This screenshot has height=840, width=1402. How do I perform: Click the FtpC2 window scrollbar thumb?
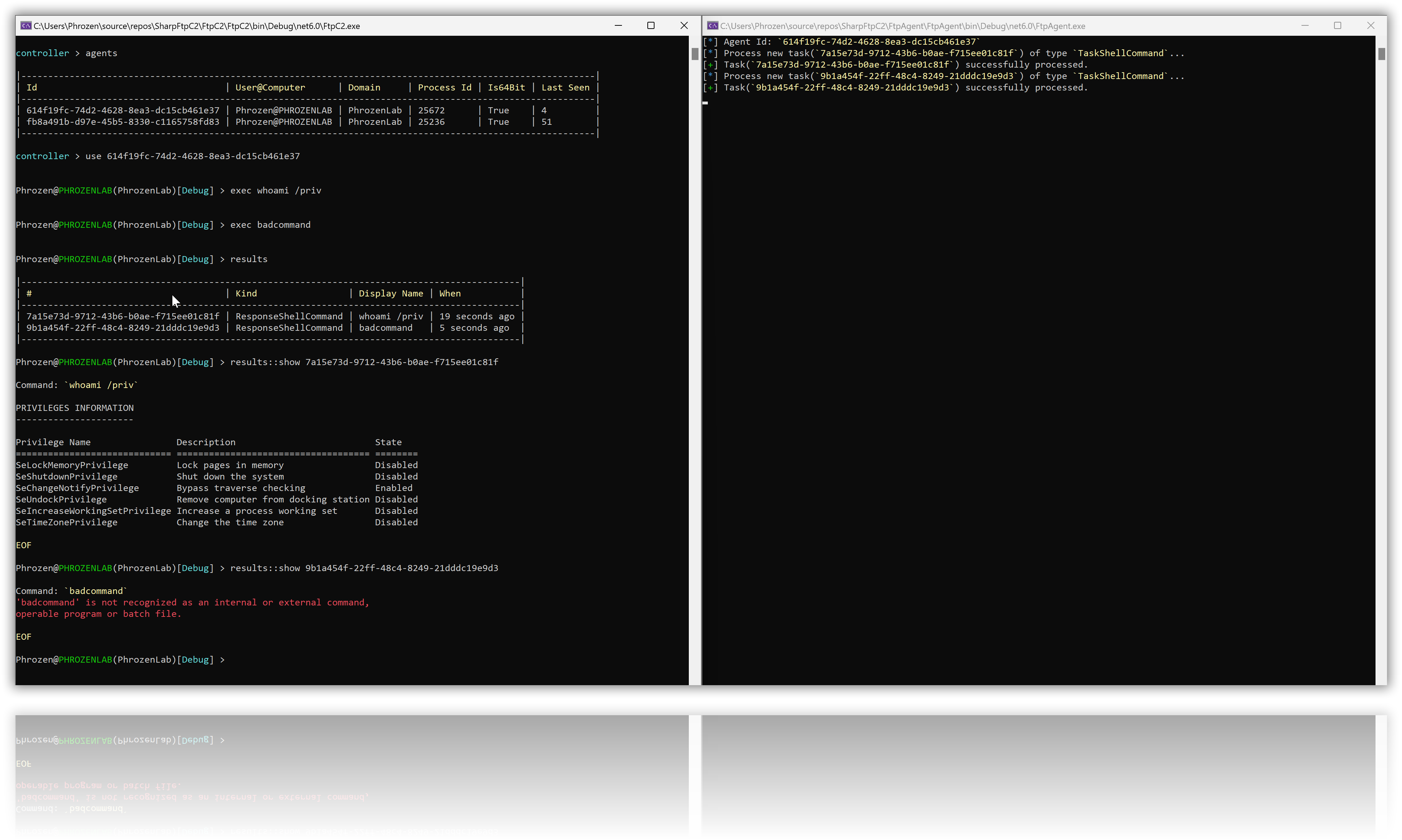click(x=695, y=54)
